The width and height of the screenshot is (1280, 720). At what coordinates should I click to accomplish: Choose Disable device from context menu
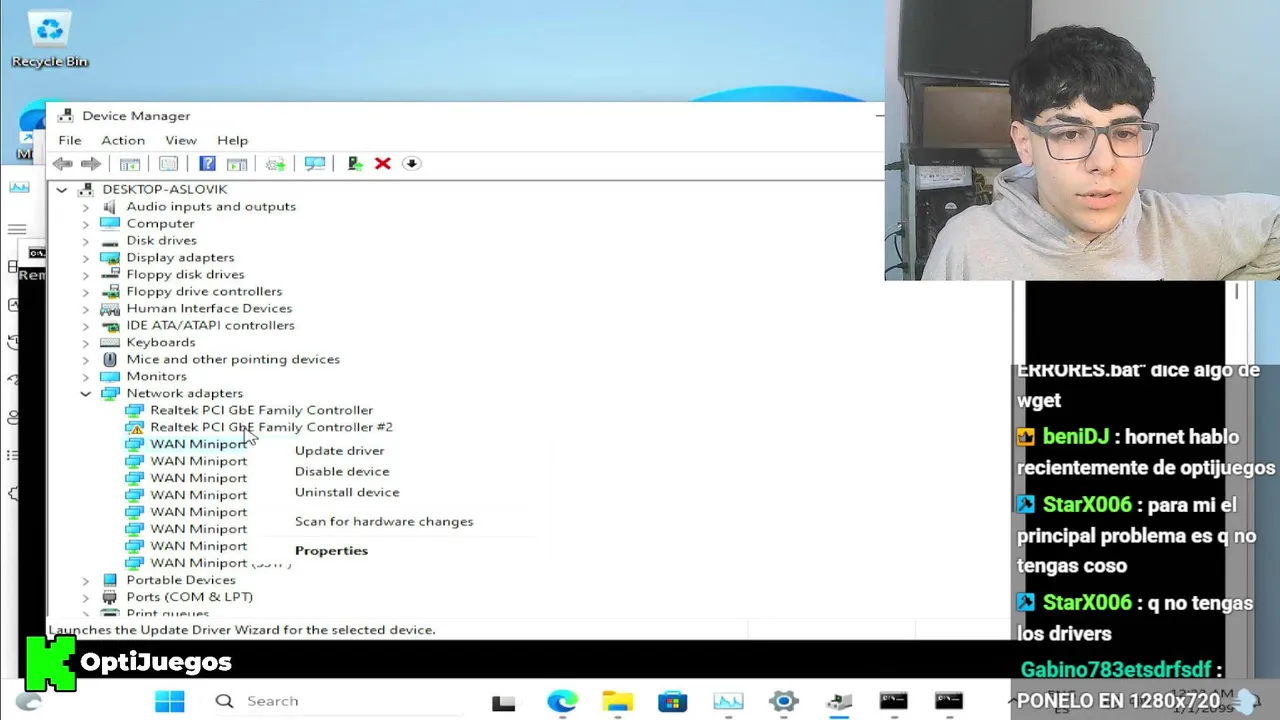(x=342, y=472)
